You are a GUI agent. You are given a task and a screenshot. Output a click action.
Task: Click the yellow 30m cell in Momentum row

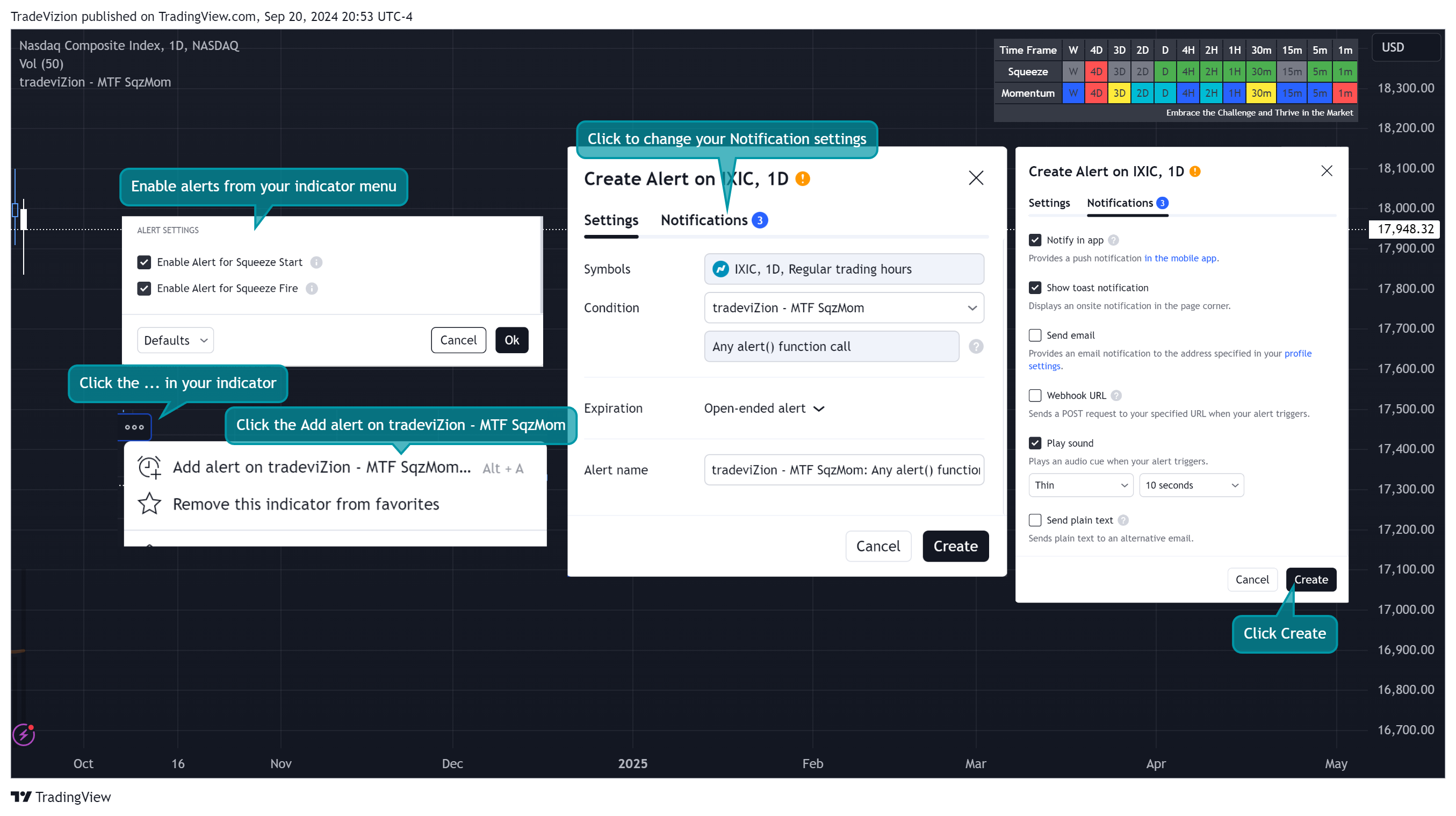point(1261,94)
